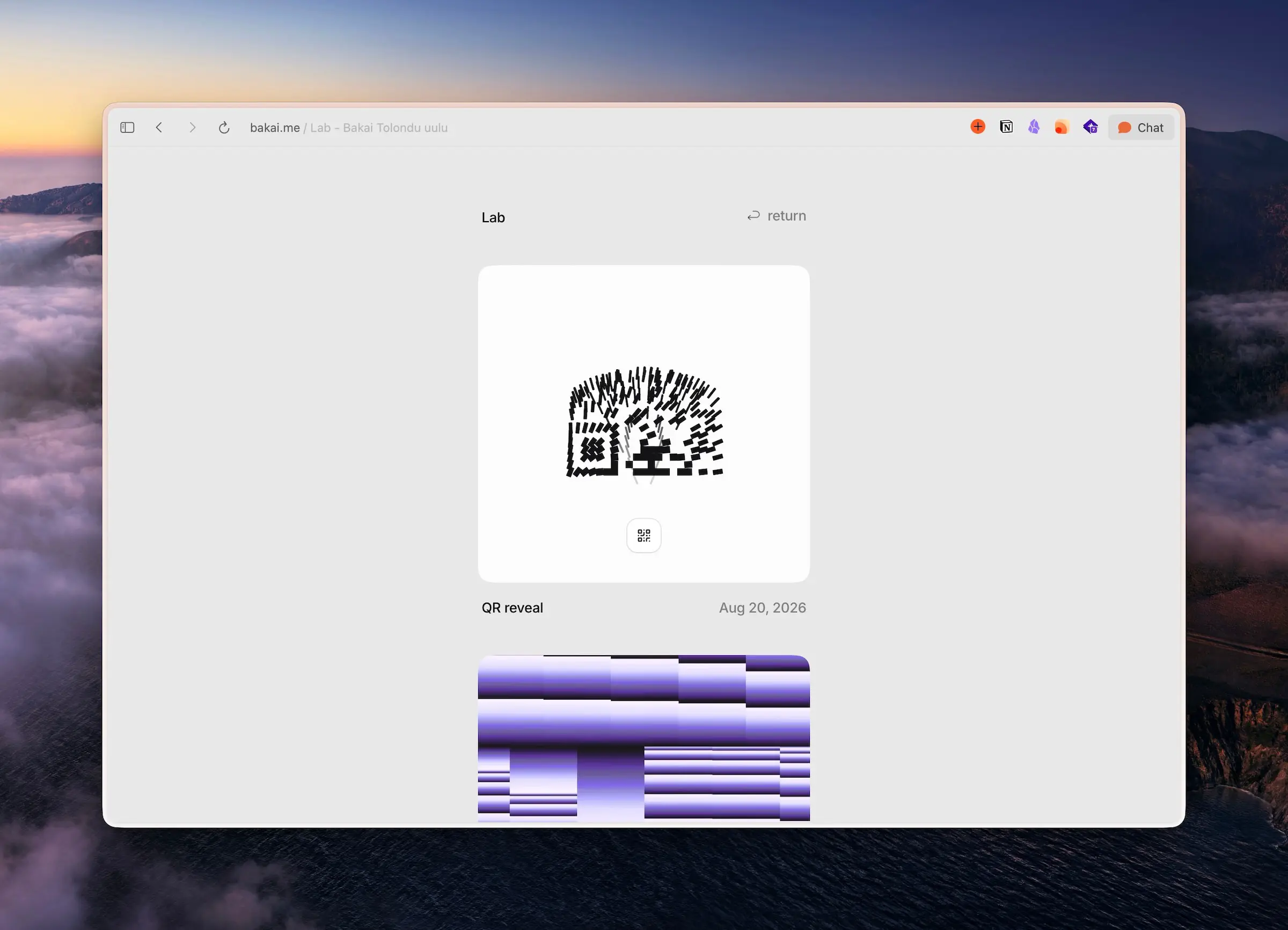Open the purple flame extension icon
The image size is (1288, 930).
pos(1034,127)
